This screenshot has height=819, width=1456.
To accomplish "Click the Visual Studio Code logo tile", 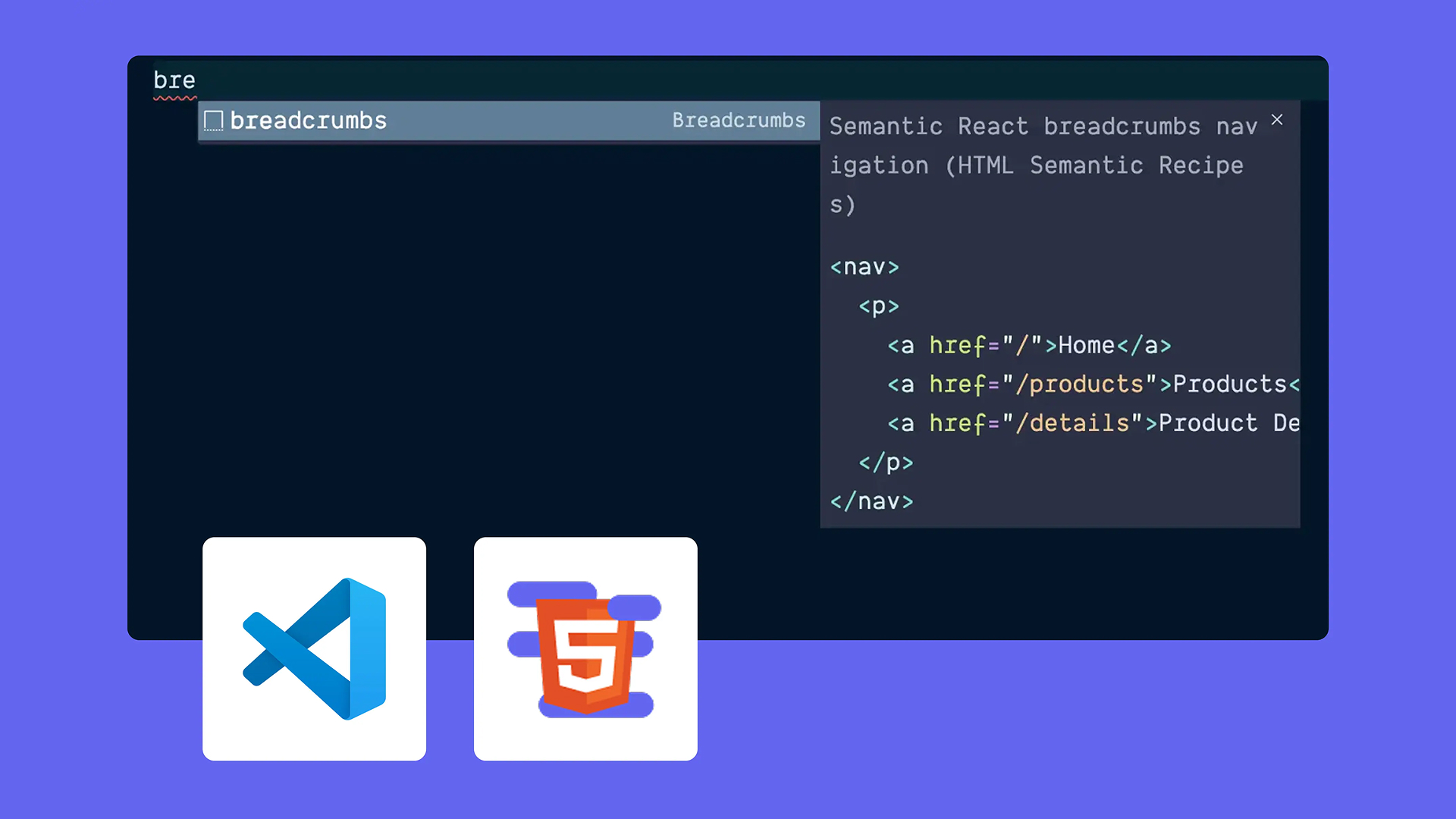I will (x=314, y=648).
